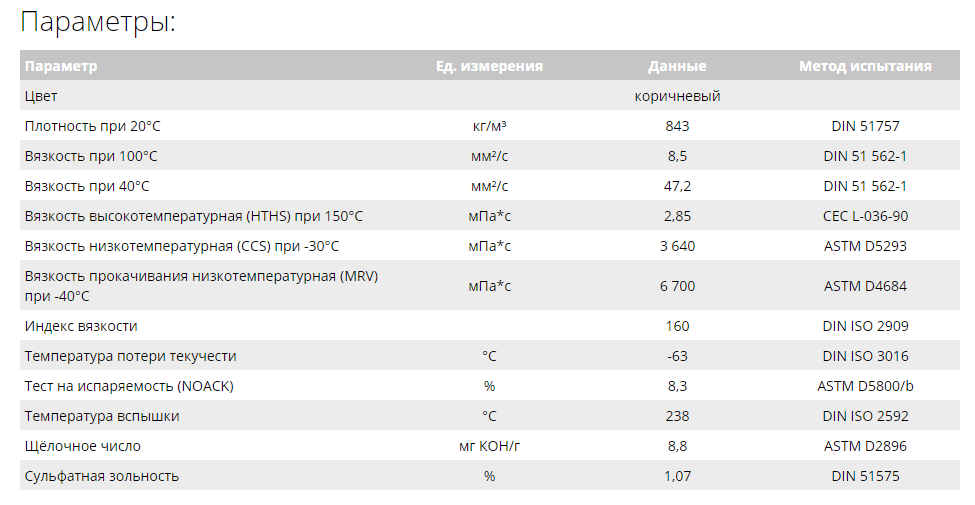Select the DIN ISO 2592 method cell
Image resolution: width=975 pixels, height=505 pixels.
[865, 416]
